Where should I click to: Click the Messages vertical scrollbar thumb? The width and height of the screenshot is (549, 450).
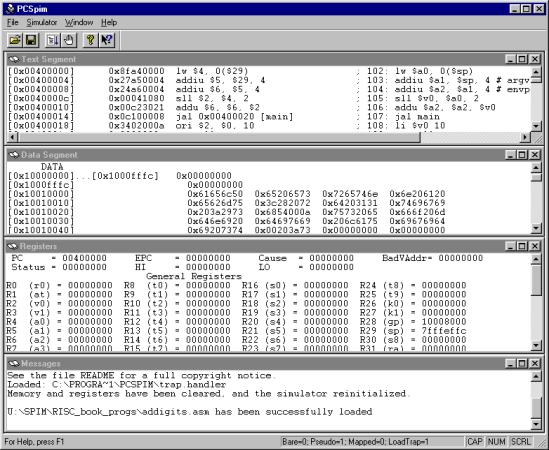(x=536, y=408)
